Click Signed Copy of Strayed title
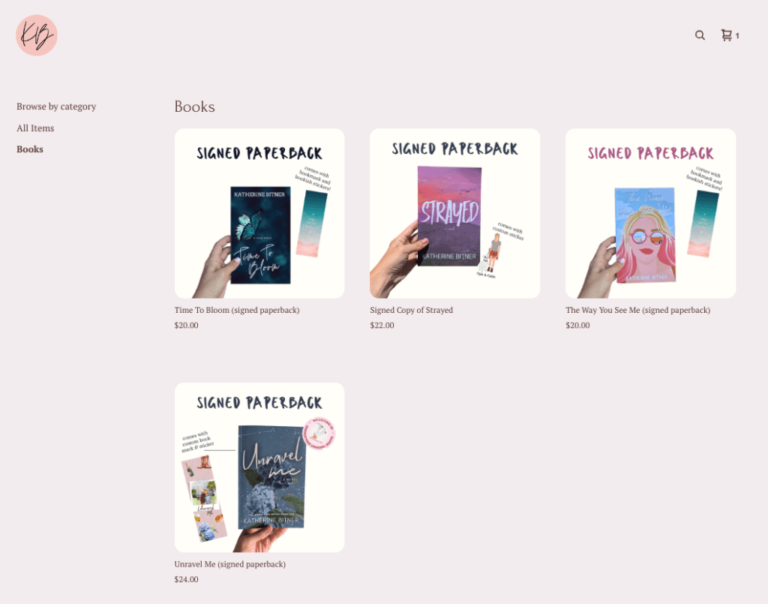 pyautogui.click(x=411, y=310)
